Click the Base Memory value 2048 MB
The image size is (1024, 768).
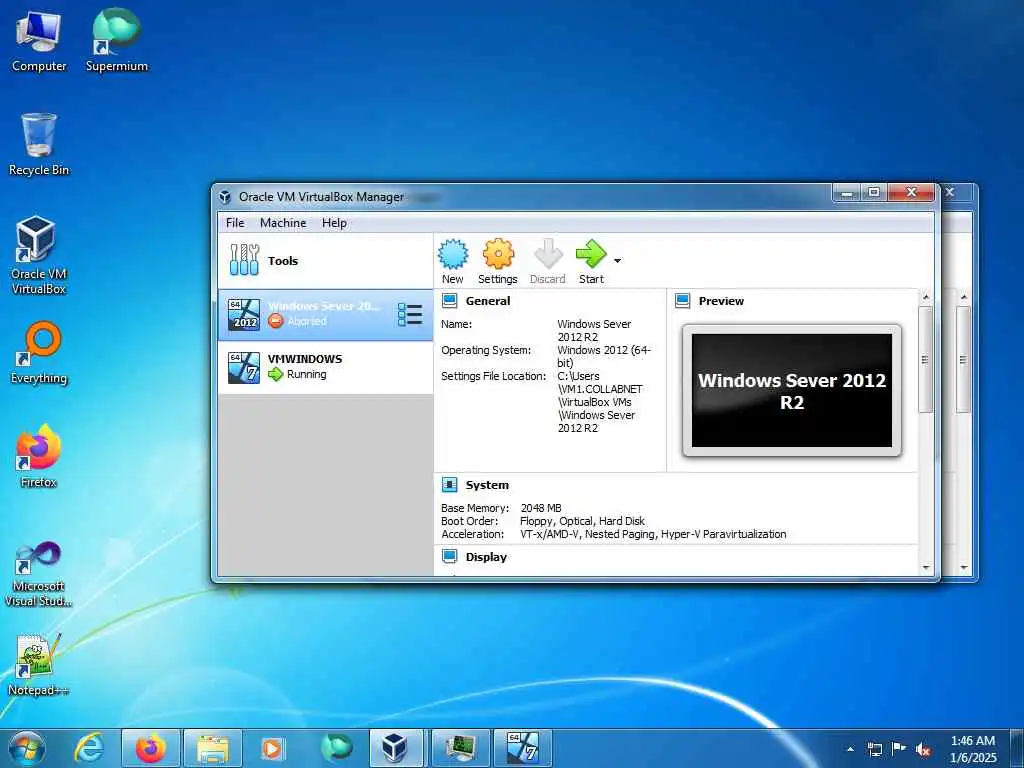pyautogui.click(x=541, y=508)
